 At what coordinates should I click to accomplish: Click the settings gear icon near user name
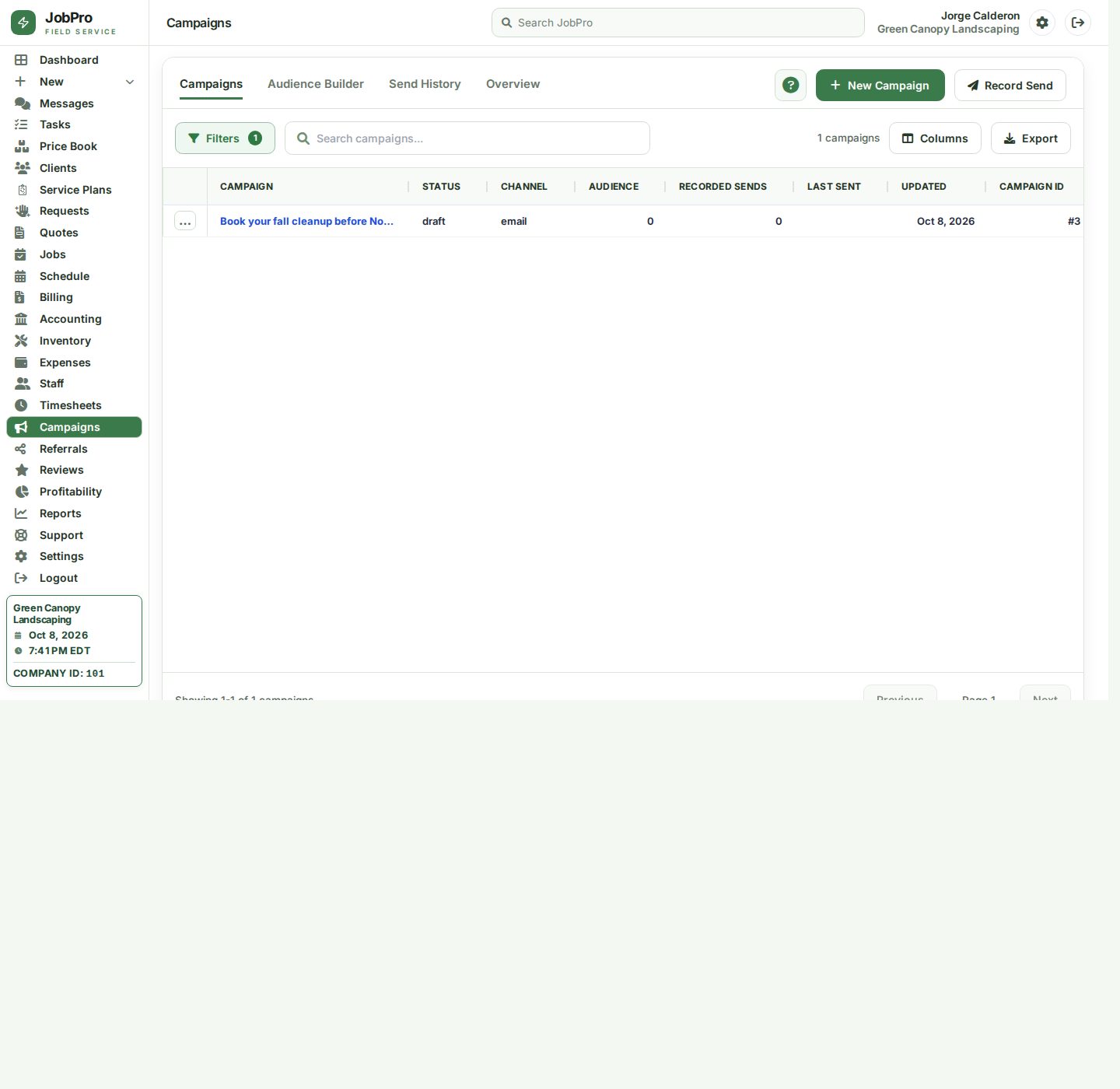coord(1042,23)
